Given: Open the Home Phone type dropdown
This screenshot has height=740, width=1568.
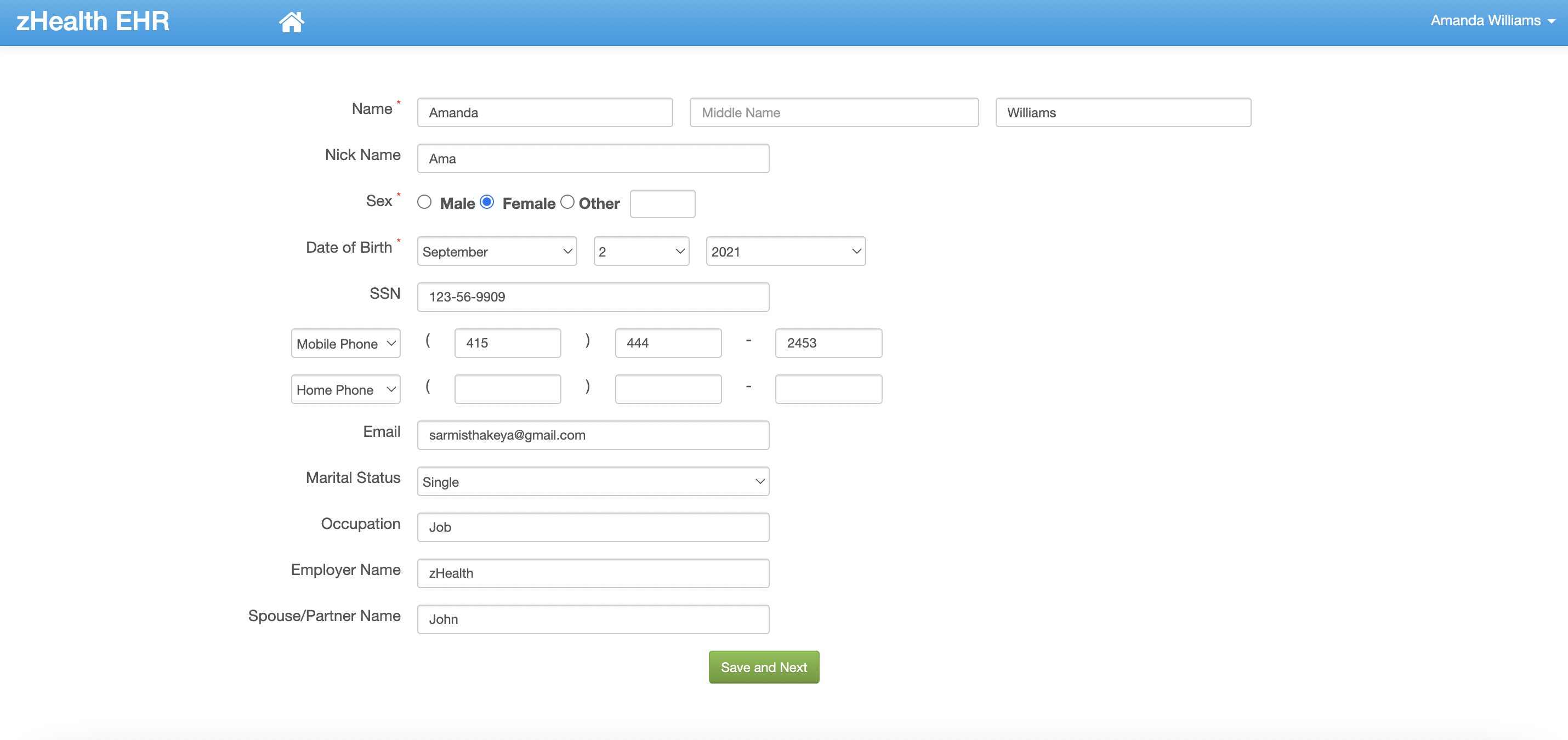Looking at the screenshot, I should 345,390.
